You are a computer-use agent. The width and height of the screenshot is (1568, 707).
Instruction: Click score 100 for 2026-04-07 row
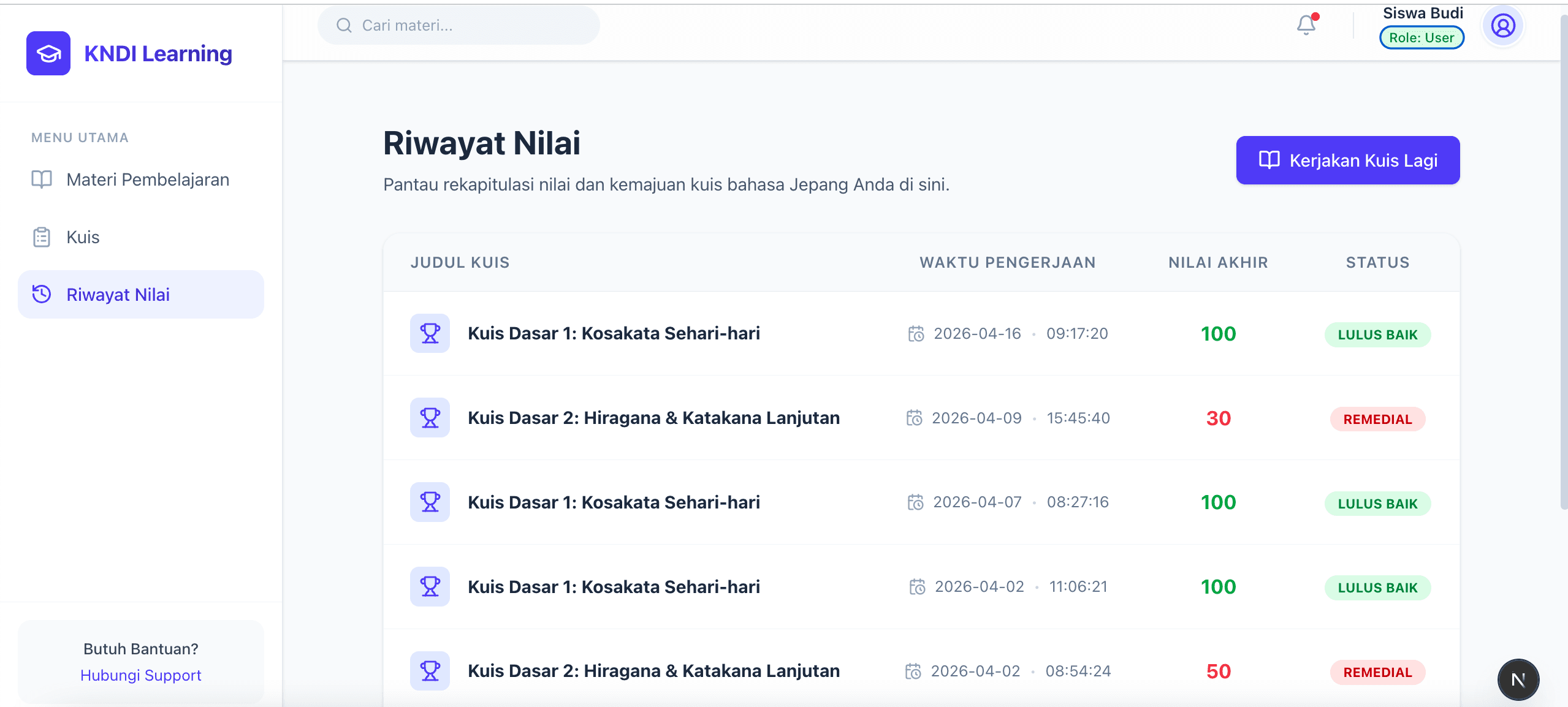(x=1219, y=502)
